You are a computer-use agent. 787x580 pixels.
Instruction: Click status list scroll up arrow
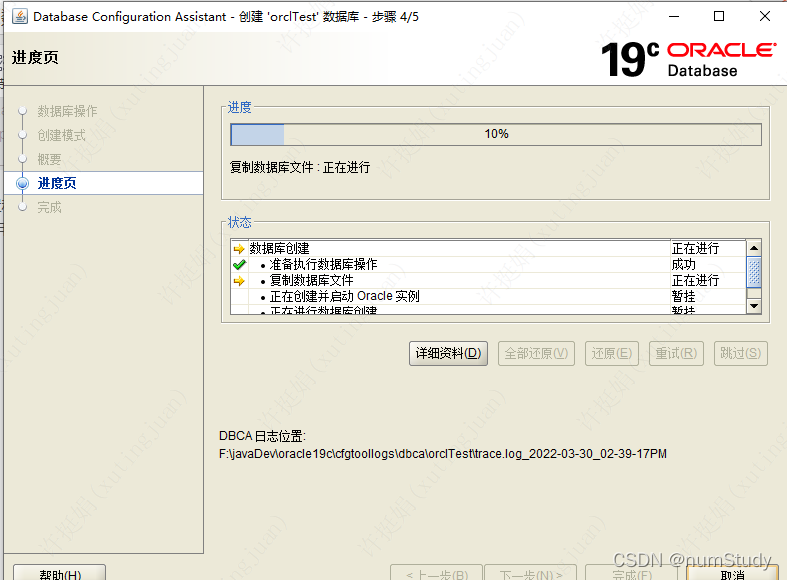click(754, 248)
